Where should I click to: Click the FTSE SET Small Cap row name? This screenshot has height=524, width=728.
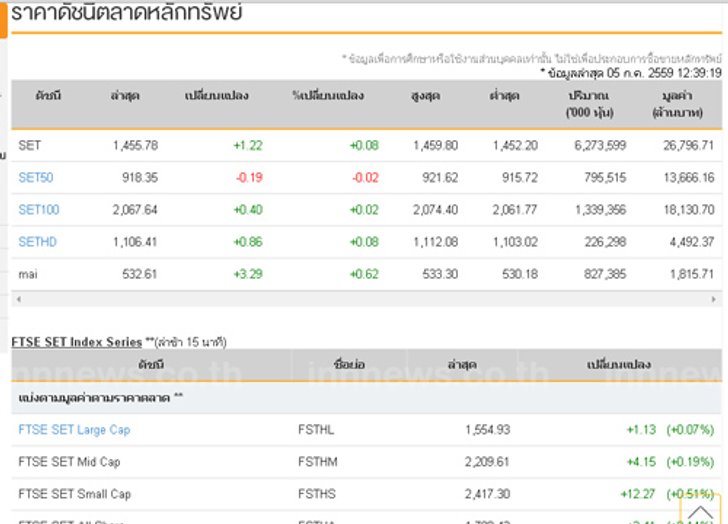pos(74,494)
